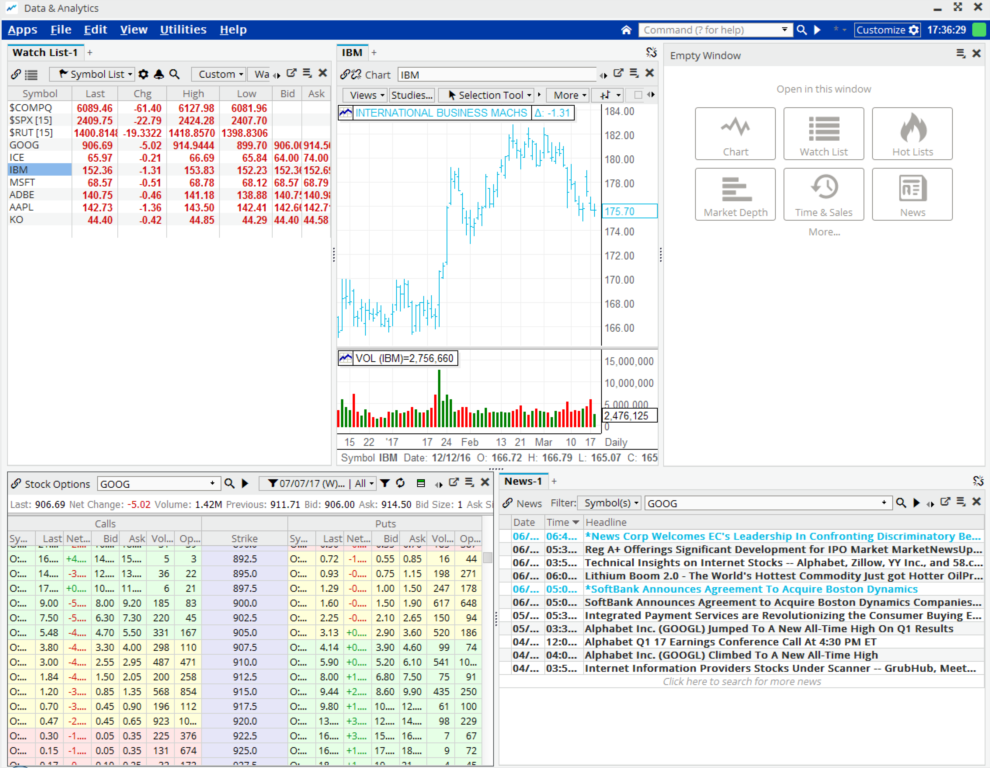The width and height of the screenshot is (990, 768).
Task: Click here to search for more news
Action: pyautogui.click(x=742, y=681)
